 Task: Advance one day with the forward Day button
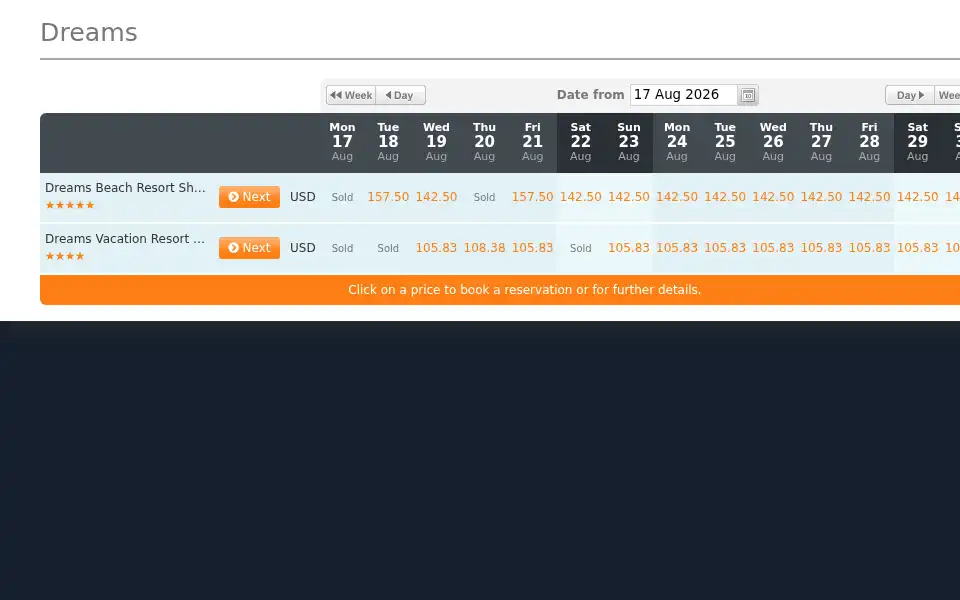click(910, 95)
